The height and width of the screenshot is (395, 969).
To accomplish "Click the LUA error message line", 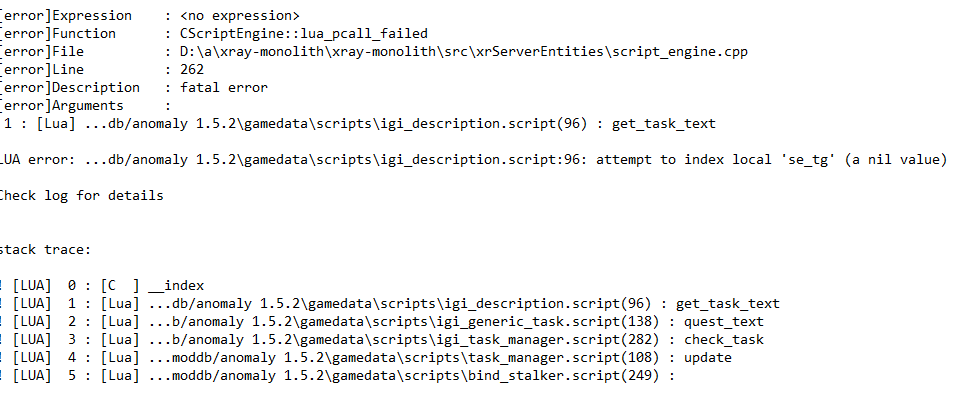I will coord(473,159).
